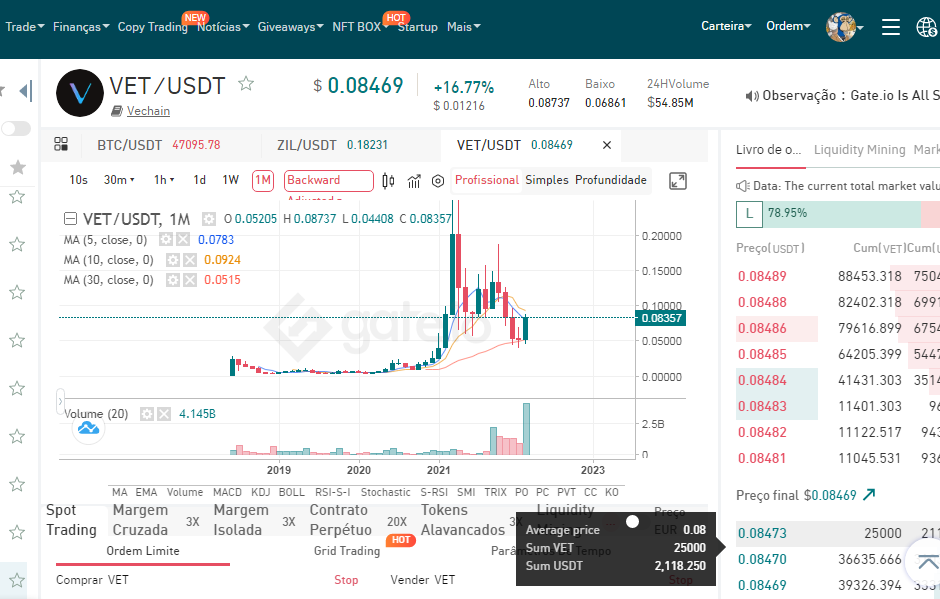Open Startup menu item
940x599 pixels.
click(418, 27)
